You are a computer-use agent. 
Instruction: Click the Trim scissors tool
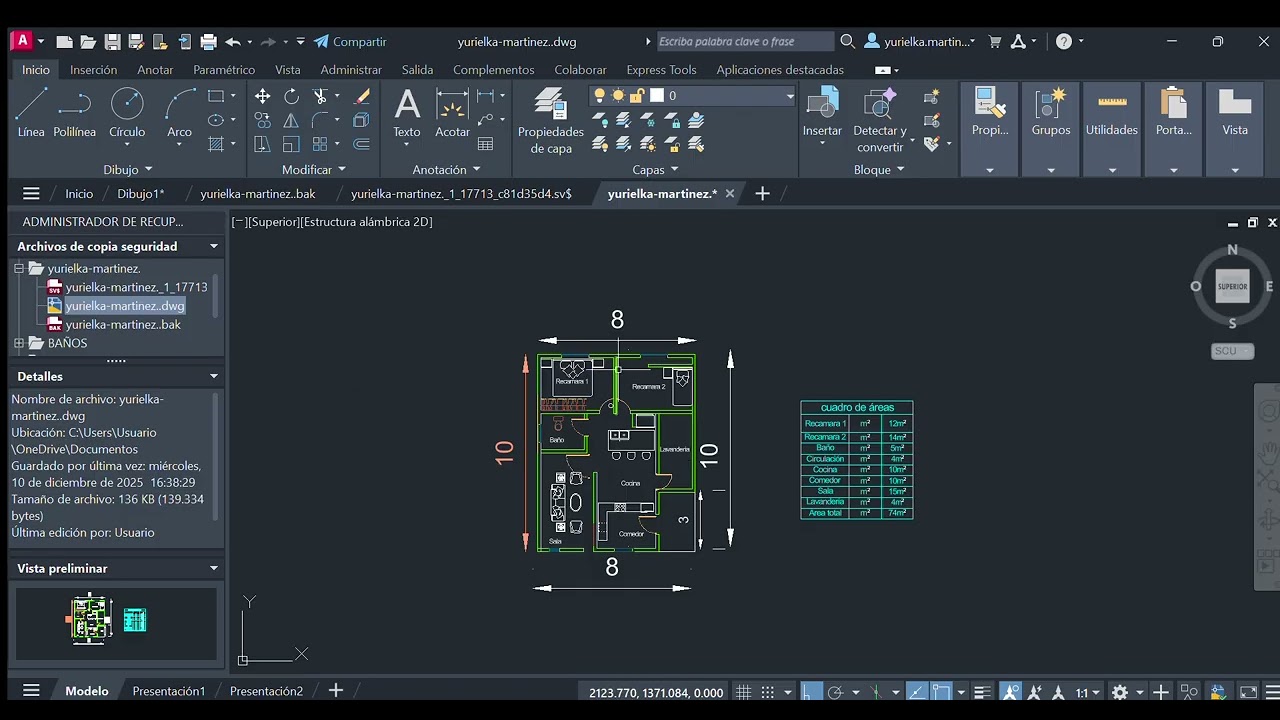320,96
